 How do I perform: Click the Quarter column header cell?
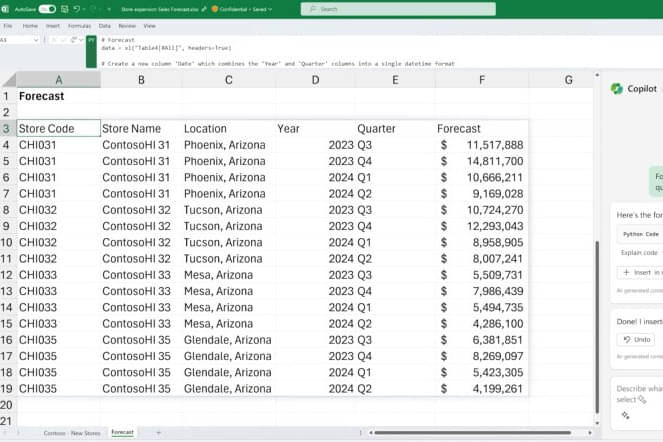pyautogui.click(x=395, y=129)
